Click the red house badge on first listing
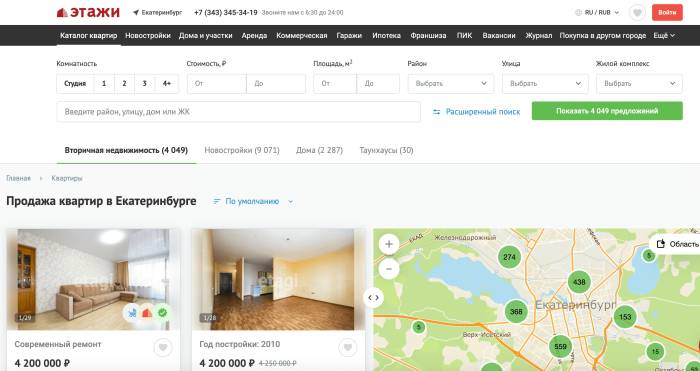 (x=147, y=313)
